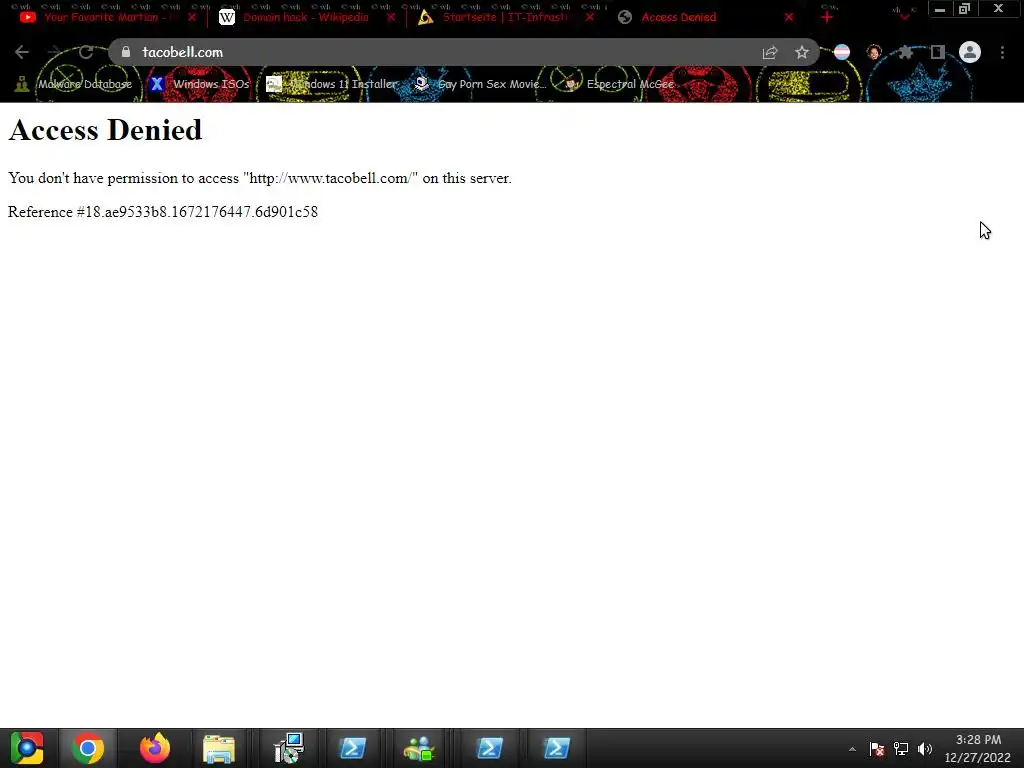
Task: Open the Windows ISOs bookmark
Action: click(x=200, y=84)
